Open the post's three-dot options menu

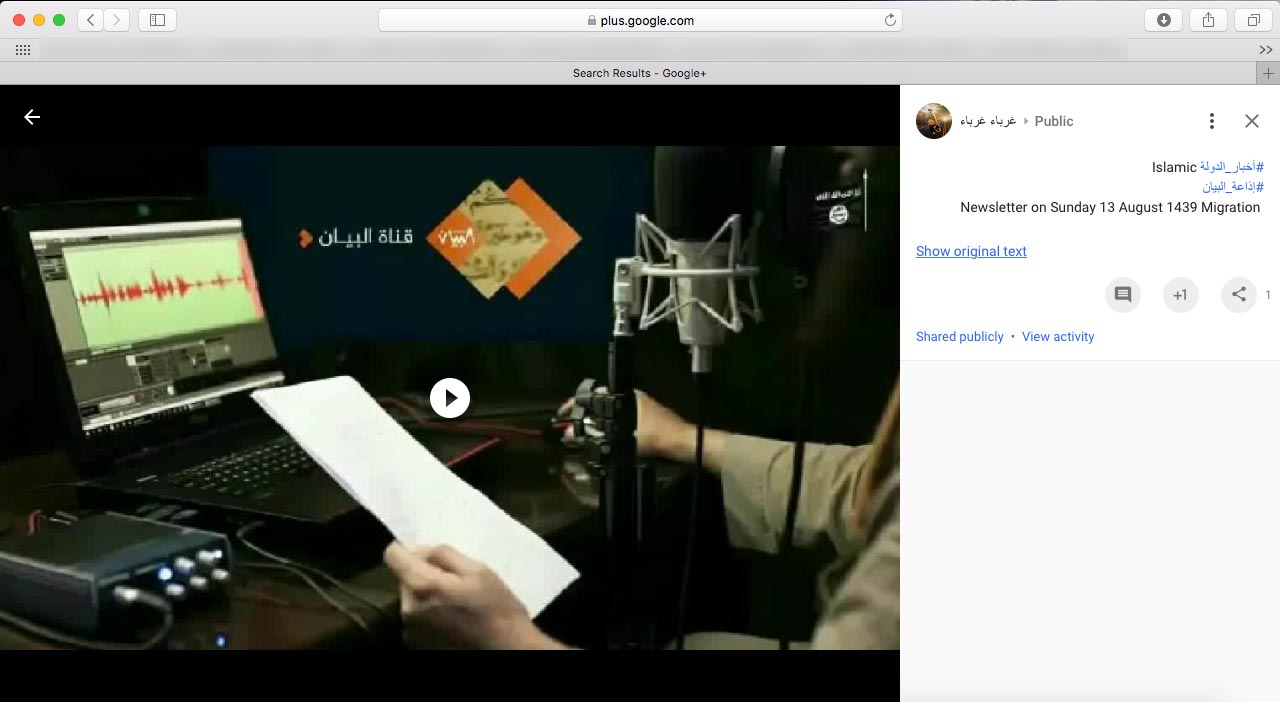point(1211,121)
